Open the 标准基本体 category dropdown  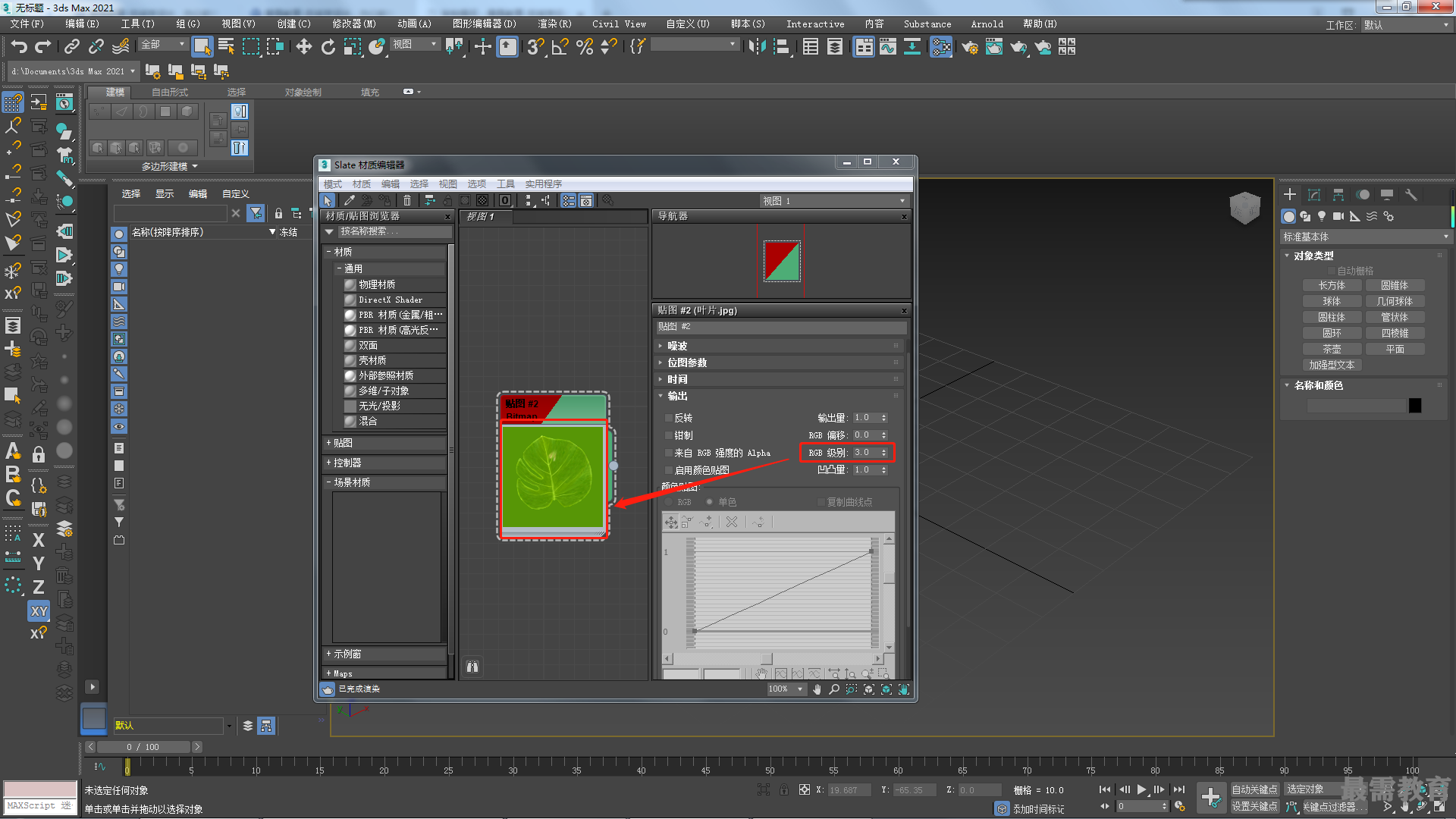point(1365,237)
